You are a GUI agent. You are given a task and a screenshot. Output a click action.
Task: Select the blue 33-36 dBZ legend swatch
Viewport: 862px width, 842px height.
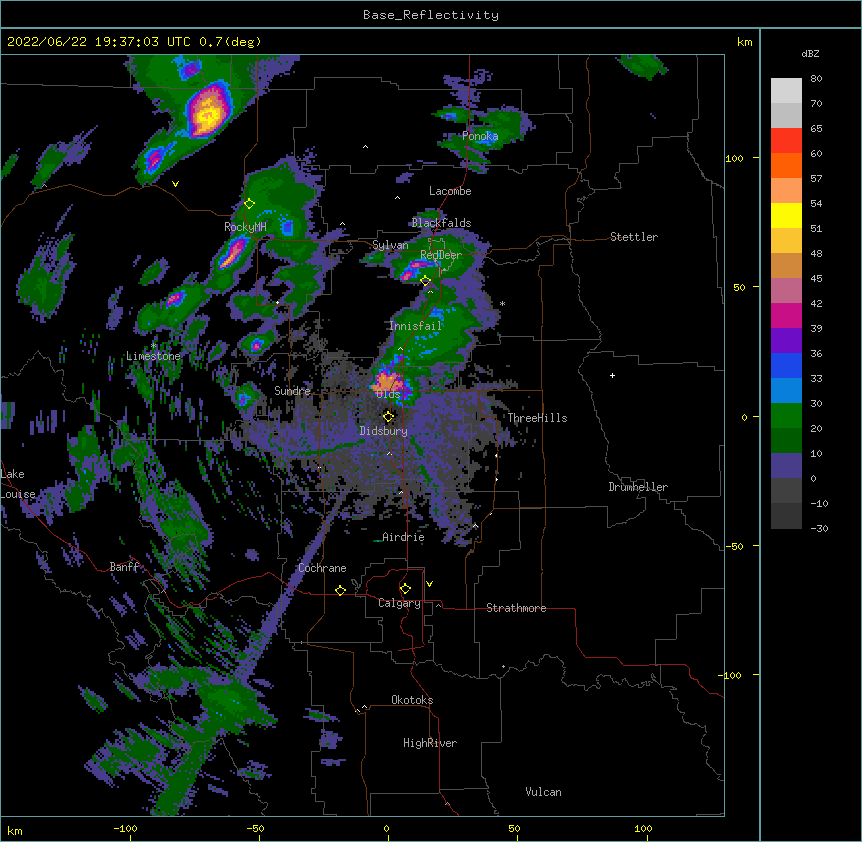pyautogui.click(x=786, y=365)
